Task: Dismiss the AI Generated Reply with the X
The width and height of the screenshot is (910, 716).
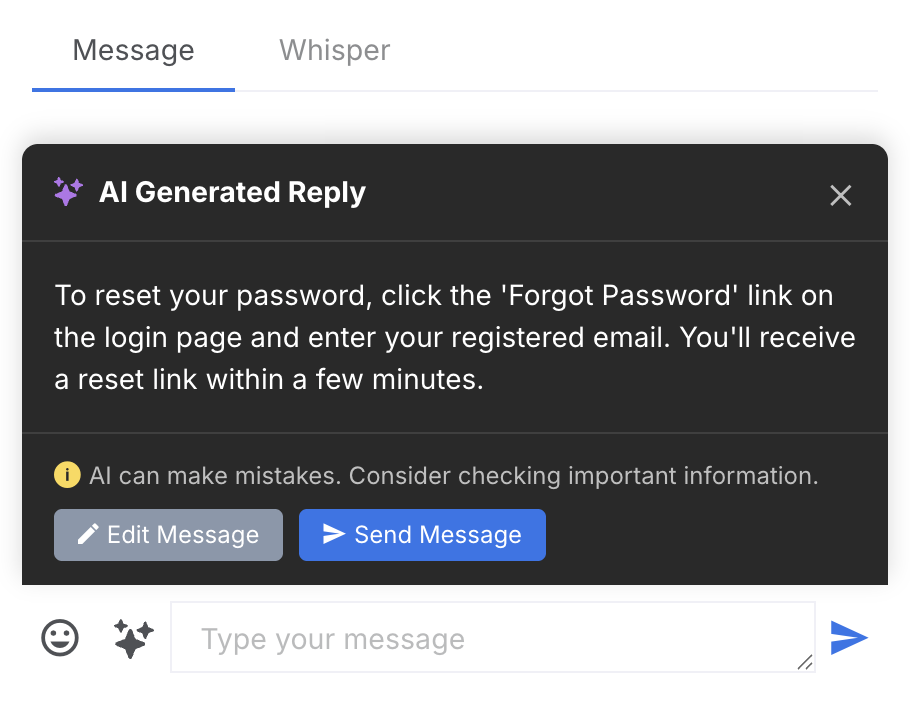Action: (840, 195)
